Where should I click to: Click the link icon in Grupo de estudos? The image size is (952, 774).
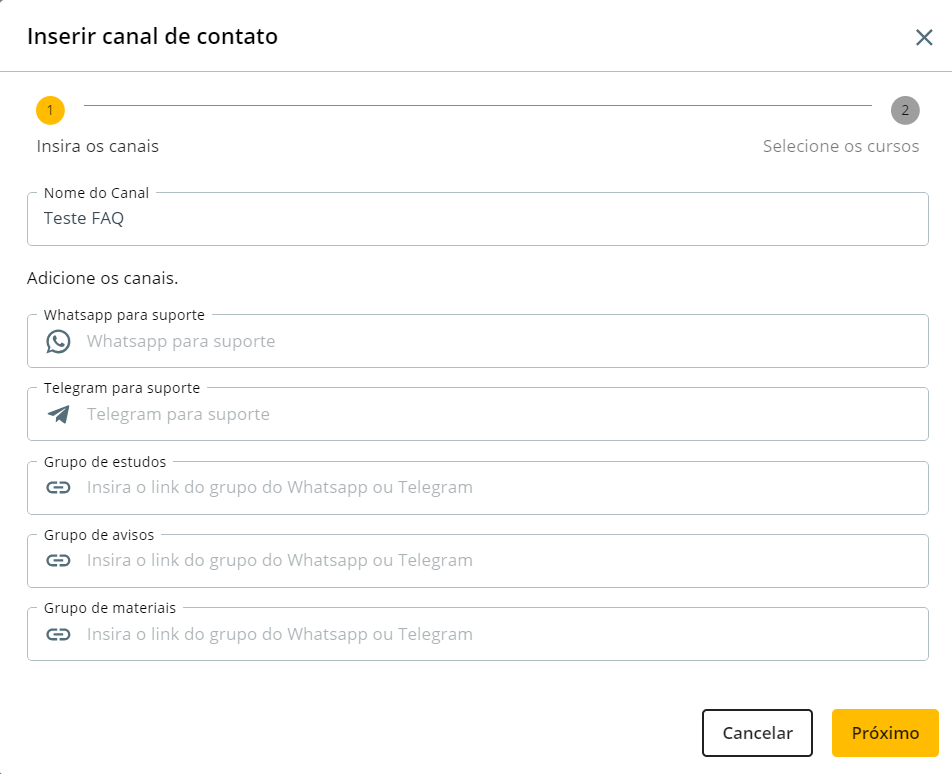(x=59, y=488)
